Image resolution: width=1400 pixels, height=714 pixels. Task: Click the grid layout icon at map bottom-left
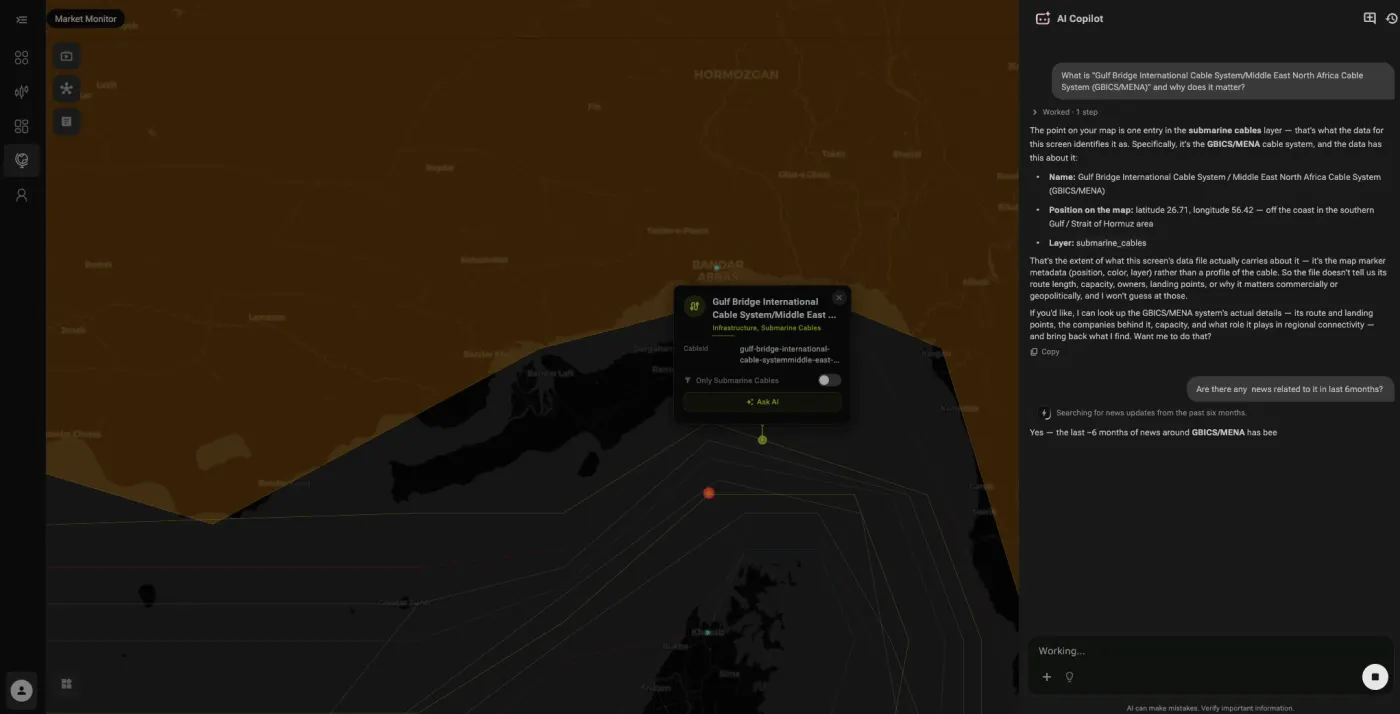pyautogui.click(x=67, y=684)
